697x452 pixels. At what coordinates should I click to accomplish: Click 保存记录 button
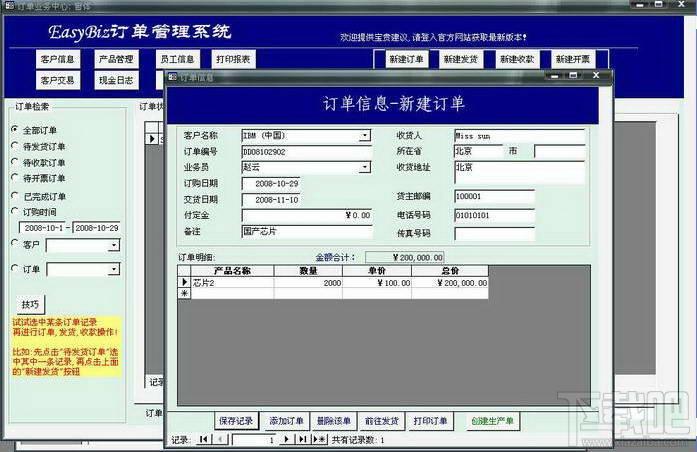coord(236,421)
